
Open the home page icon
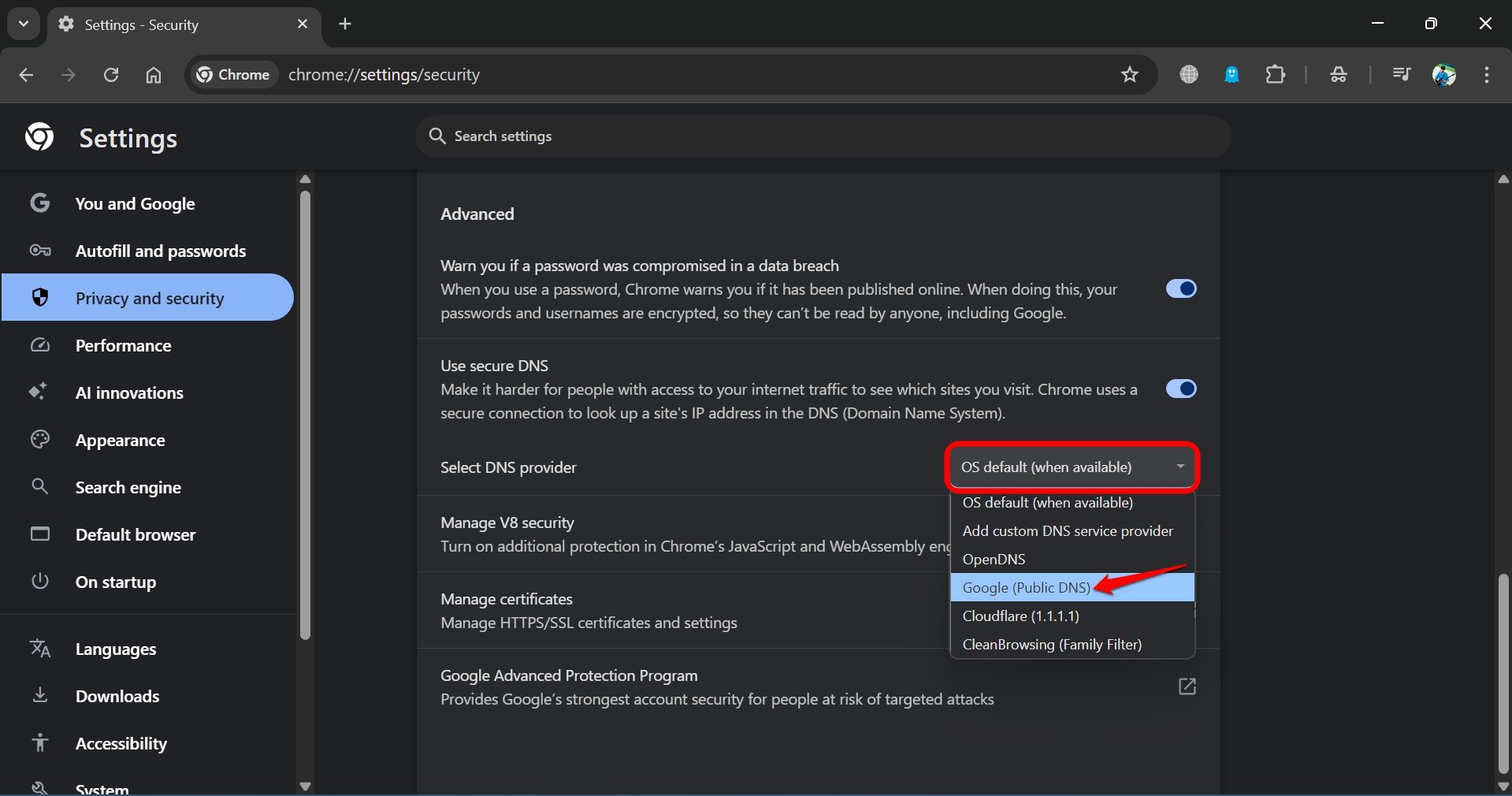(154, 75)
